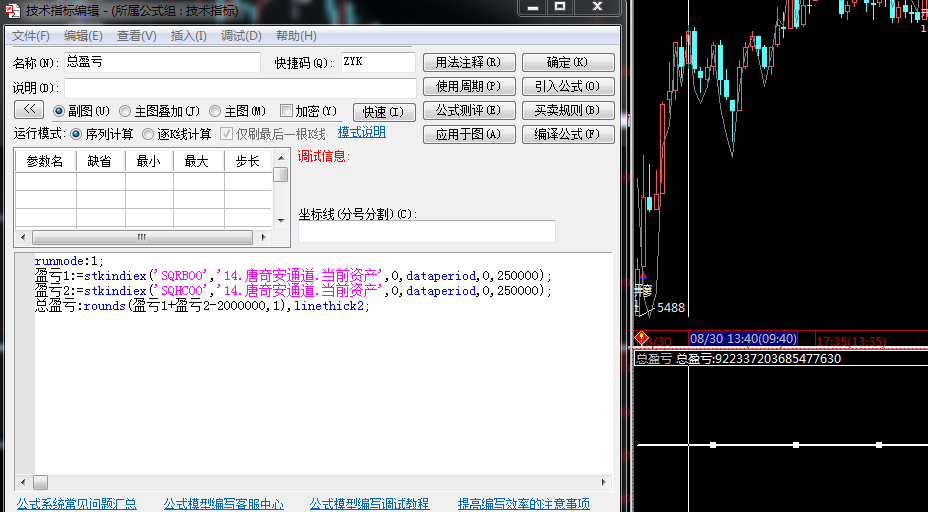Open 公式模型编写调试教程 link
Image resolution: width=928 pixels, height=512 pixels.
point(369,504)
